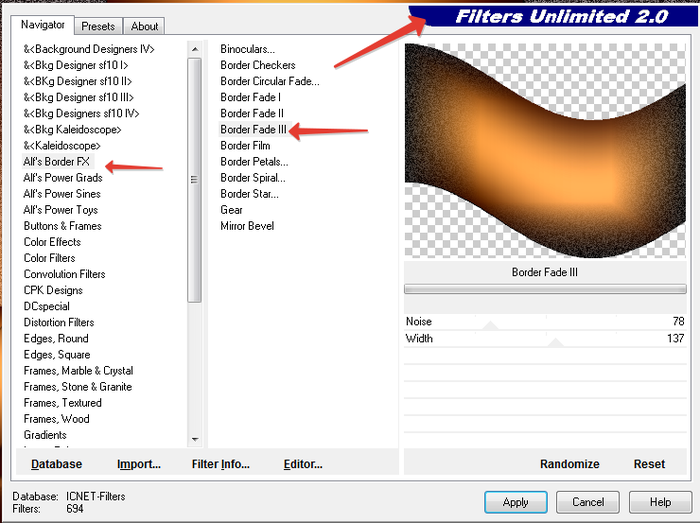Select Convolution Filters category
The image size is (700, 523).
click(x=65, y=274)
